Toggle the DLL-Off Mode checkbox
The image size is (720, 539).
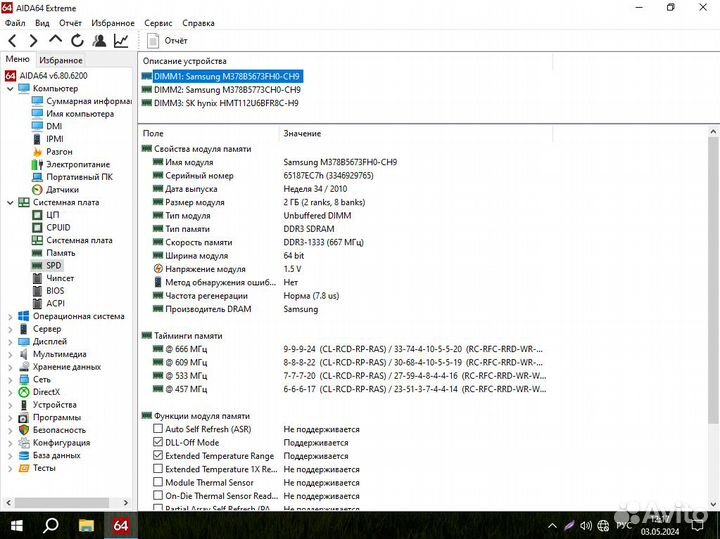click(x=158, y=442)
